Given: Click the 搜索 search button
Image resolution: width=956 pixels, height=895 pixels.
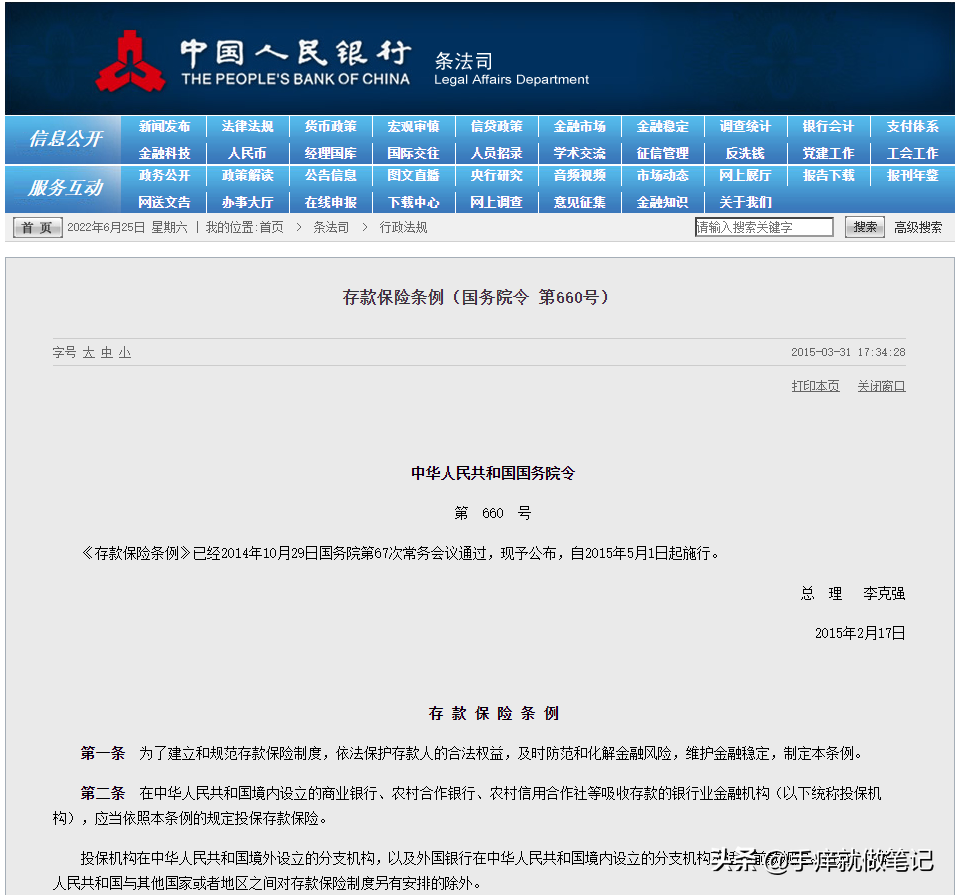Looking at the screenshot, I should click(x=865, y=227).
